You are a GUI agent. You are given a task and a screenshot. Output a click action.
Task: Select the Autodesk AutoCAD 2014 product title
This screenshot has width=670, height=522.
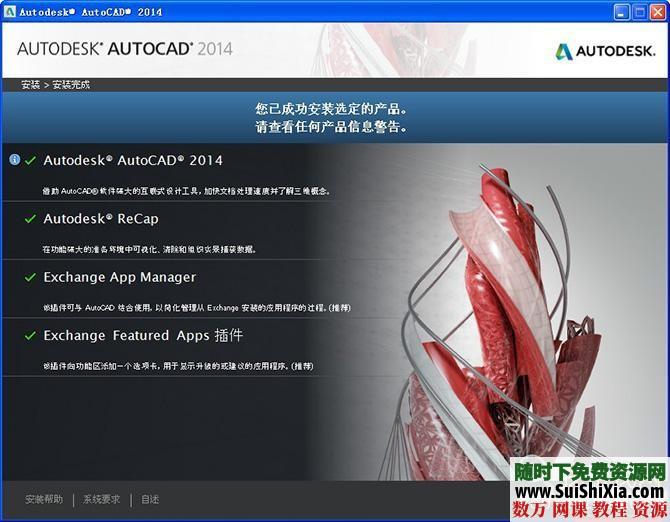pos(133,161)
